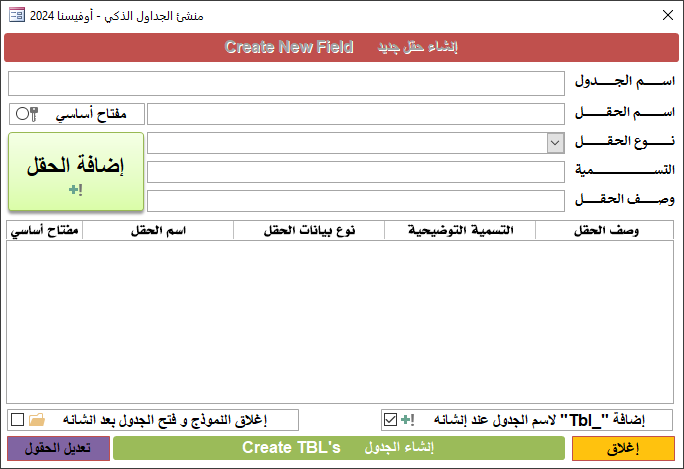Click the وصف الحقل description text box
Viewport: 684px width, 469px height.
click(x=356, y=201)
